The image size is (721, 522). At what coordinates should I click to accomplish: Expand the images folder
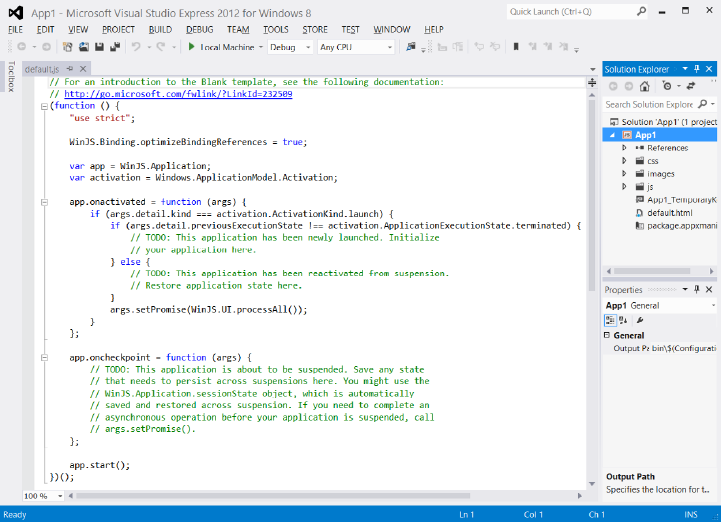click(x=624, y=173)
